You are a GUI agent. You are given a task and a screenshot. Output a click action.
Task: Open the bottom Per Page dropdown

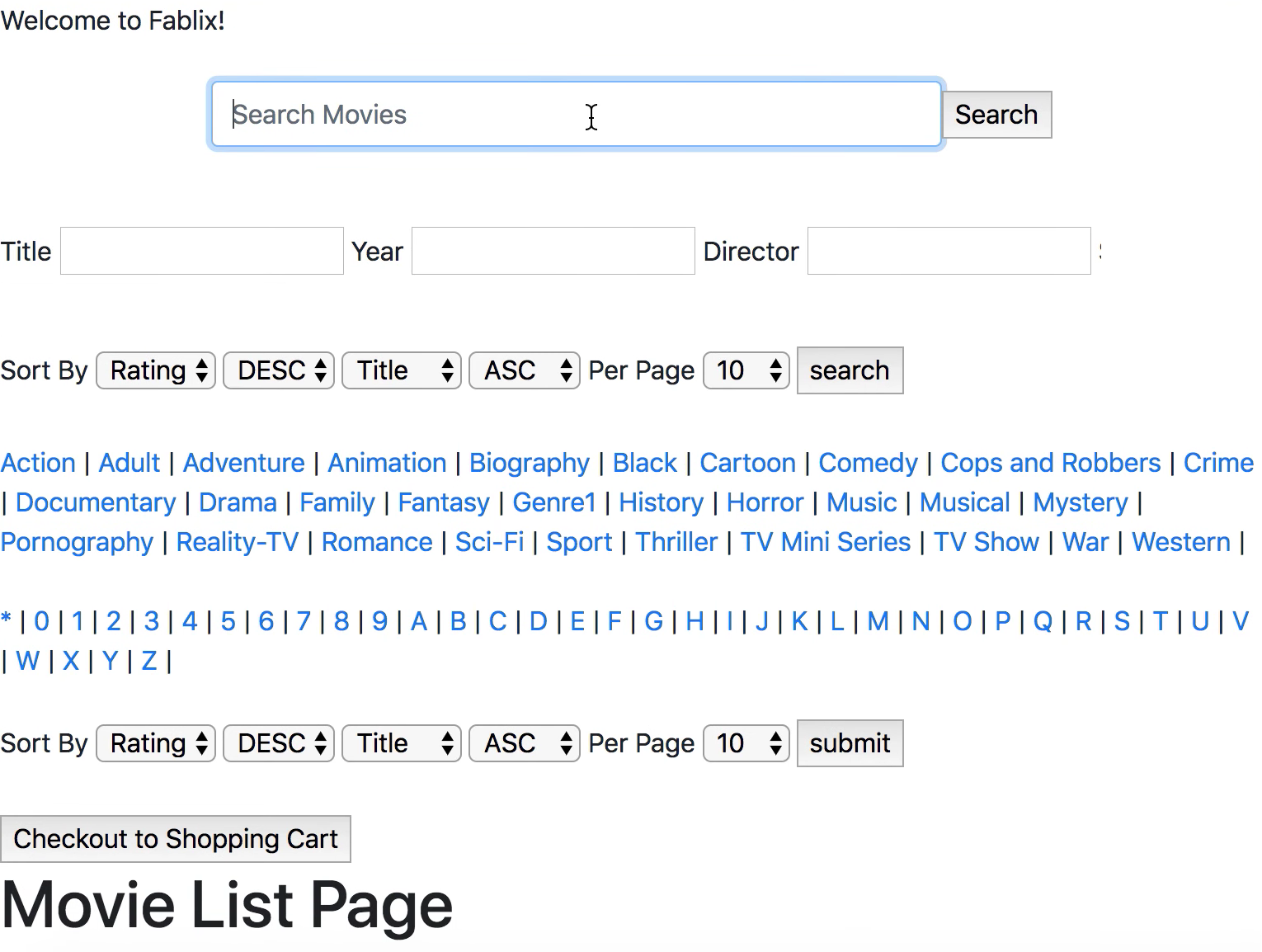746,743
